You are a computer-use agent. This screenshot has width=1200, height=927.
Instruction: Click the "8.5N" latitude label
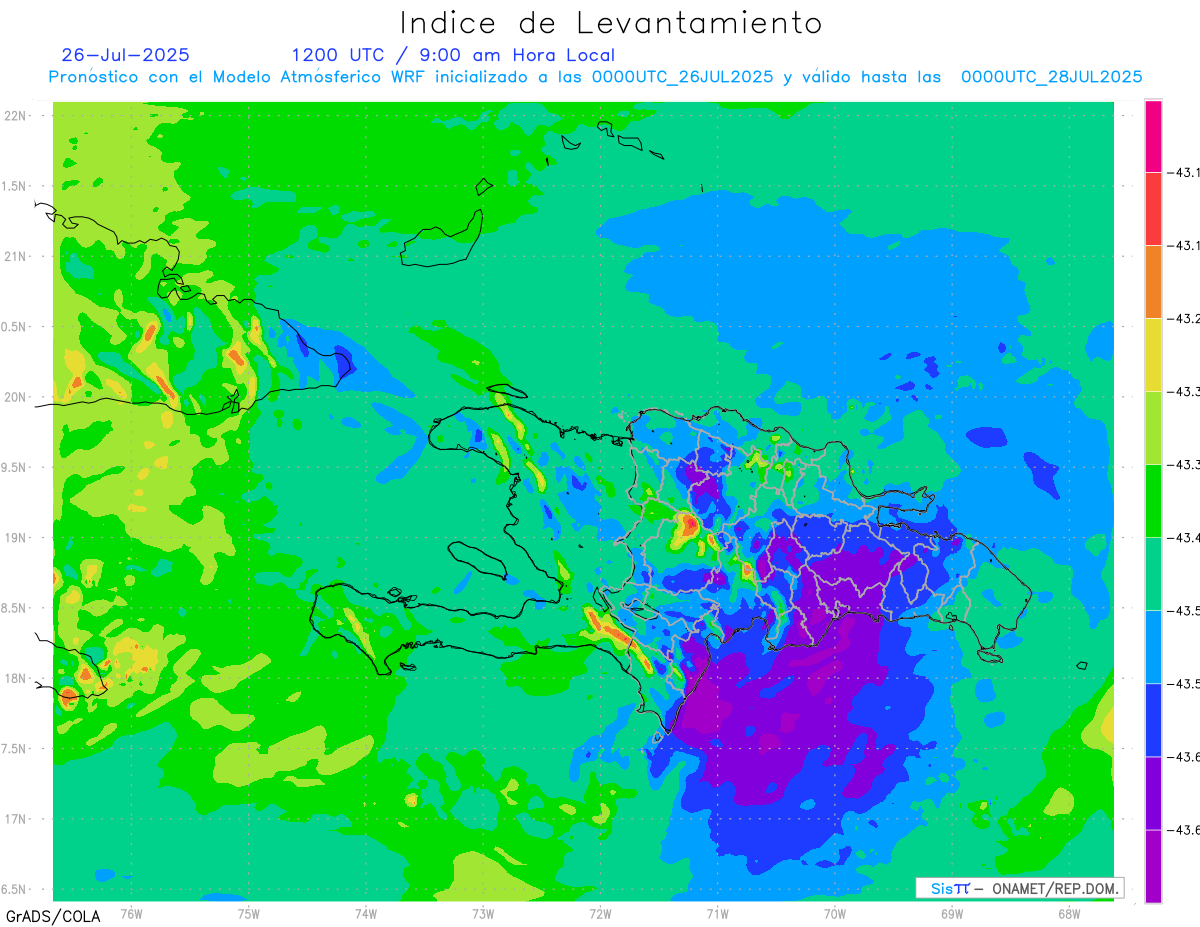tap(14, 608)
